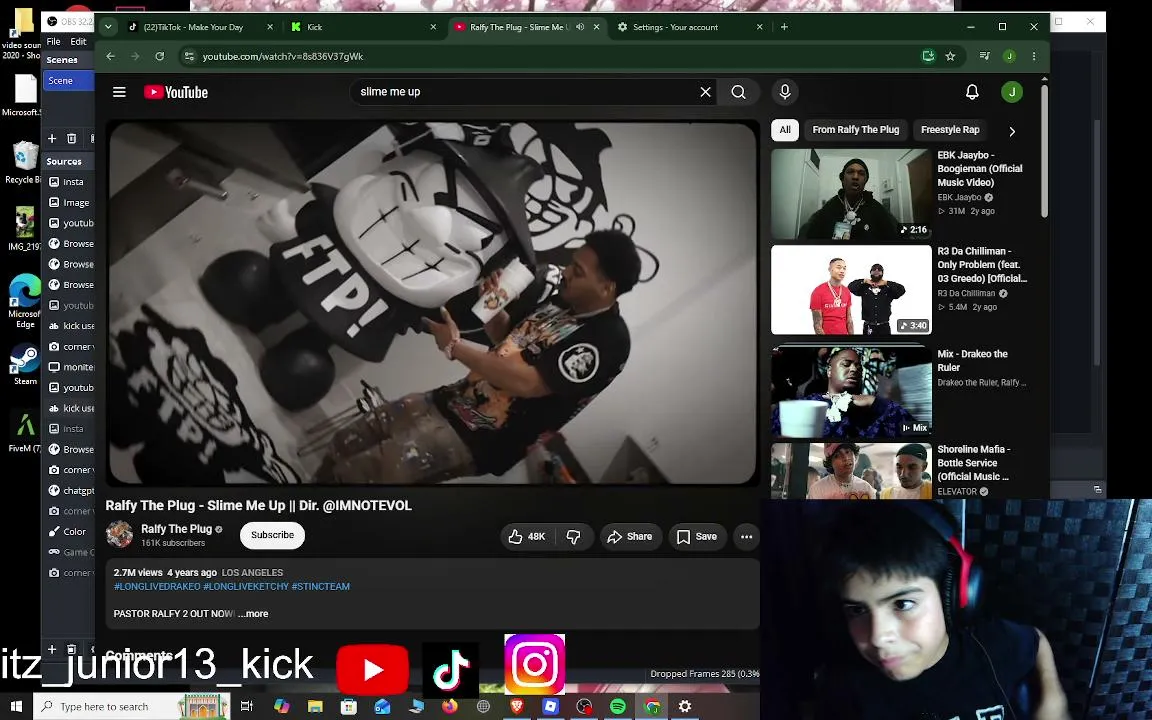Open R3 Da Chilliman Only Problem title
The width and height of the screenshot is (1152, 720).
982,264
